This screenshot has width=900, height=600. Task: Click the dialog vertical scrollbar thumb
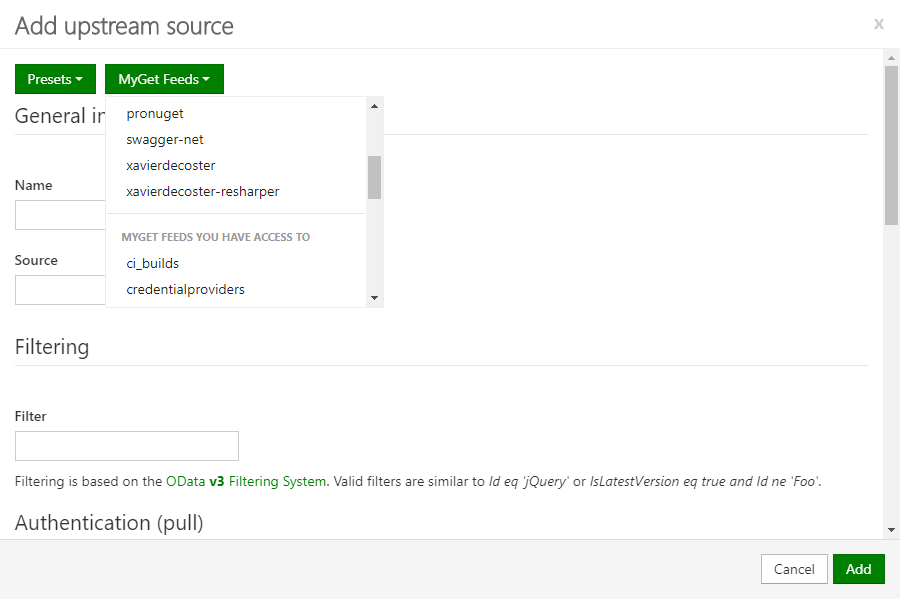pyautogui.click(x=891, y=145)
